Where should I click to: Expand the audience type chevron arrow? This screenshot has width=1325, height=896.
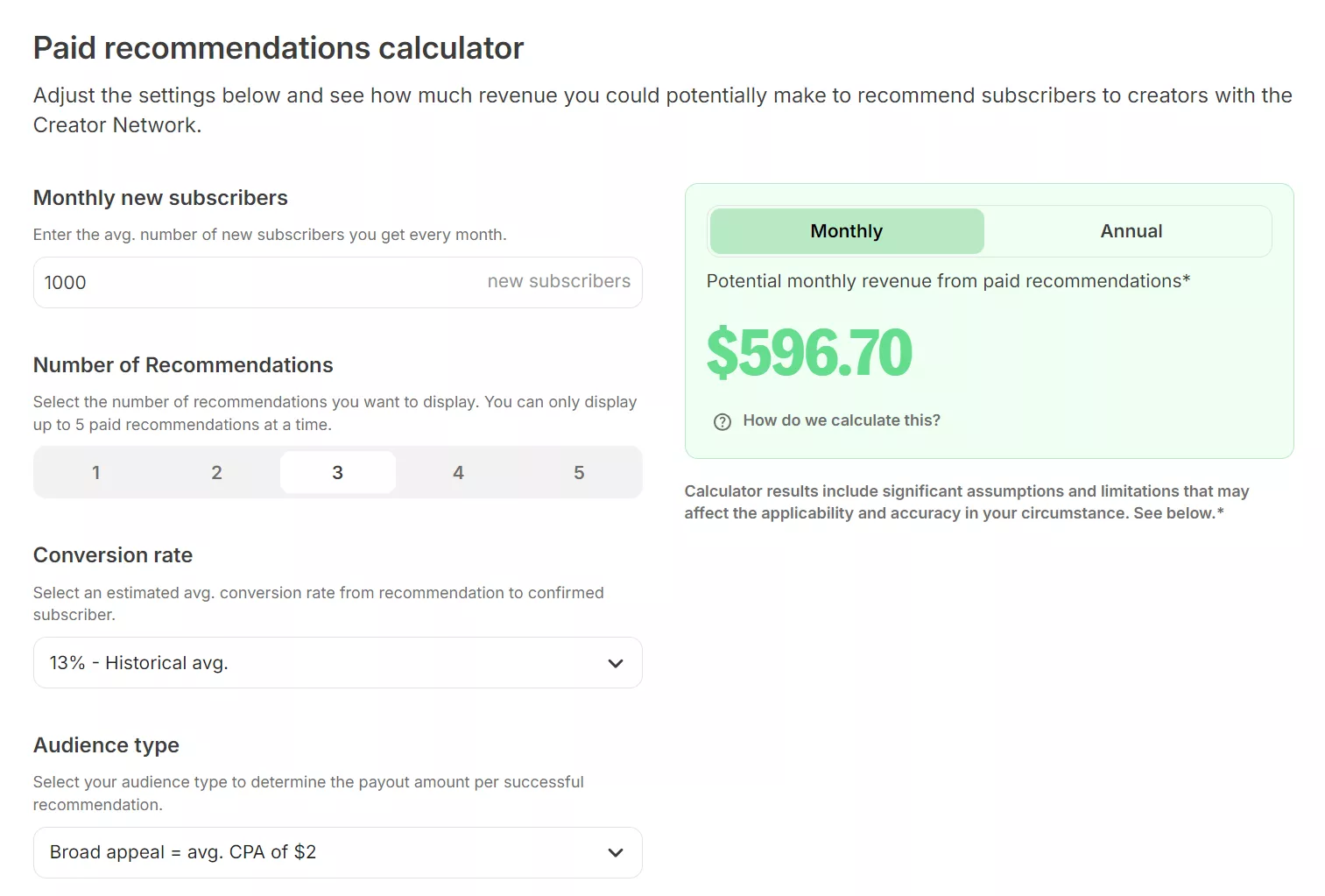pos(616,852)
